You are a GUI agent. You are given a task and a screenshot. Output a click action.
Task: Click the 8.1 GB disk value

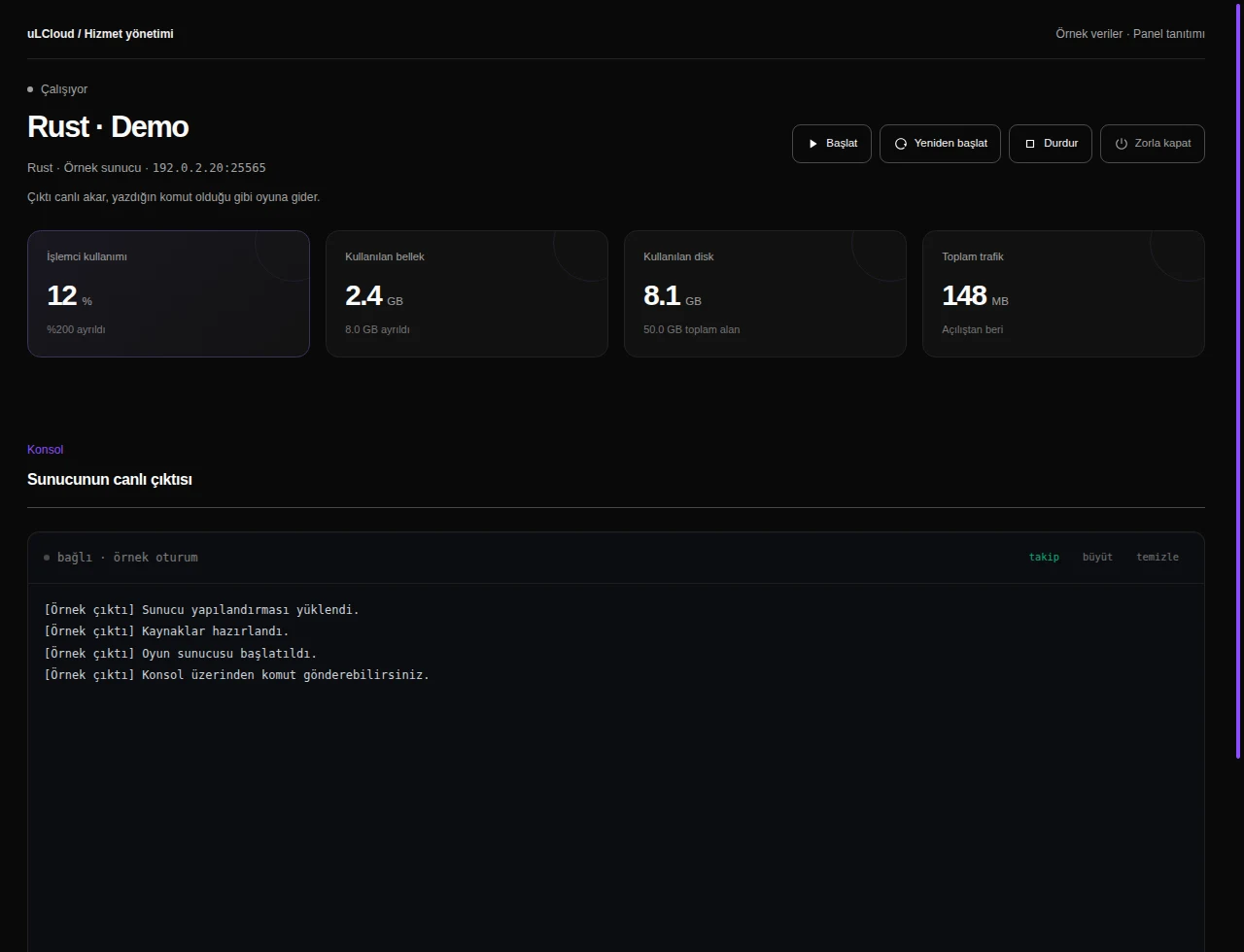[673, 295]
